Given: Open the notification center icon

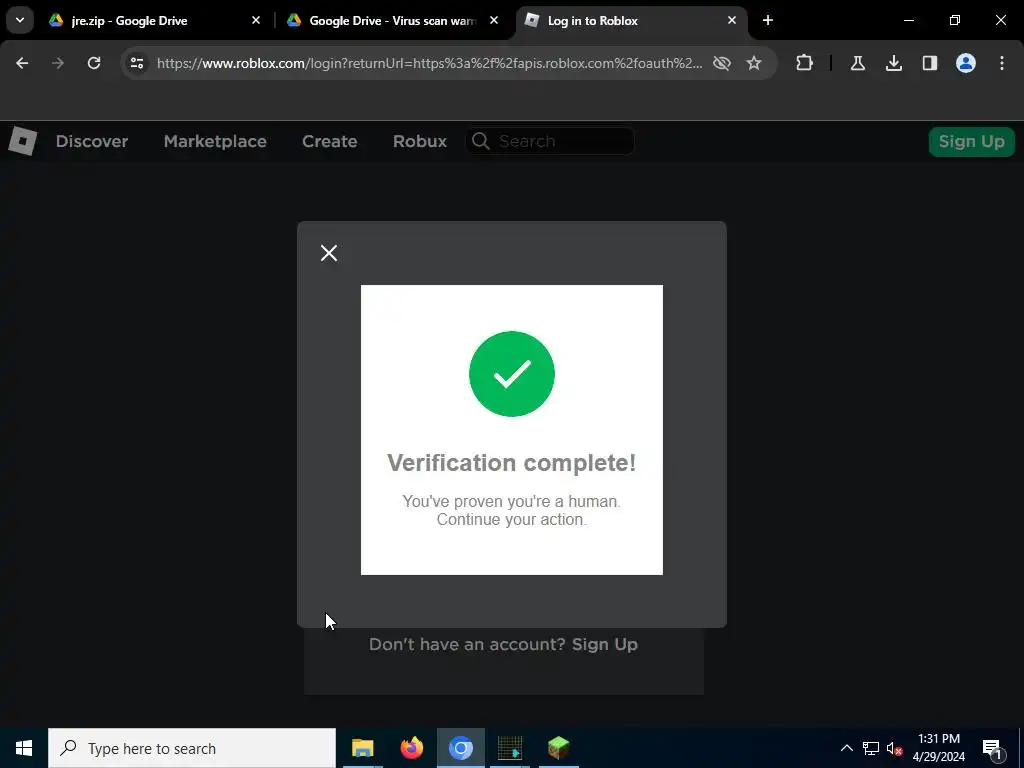Looking at the screenshot, I should pos(992,748).
